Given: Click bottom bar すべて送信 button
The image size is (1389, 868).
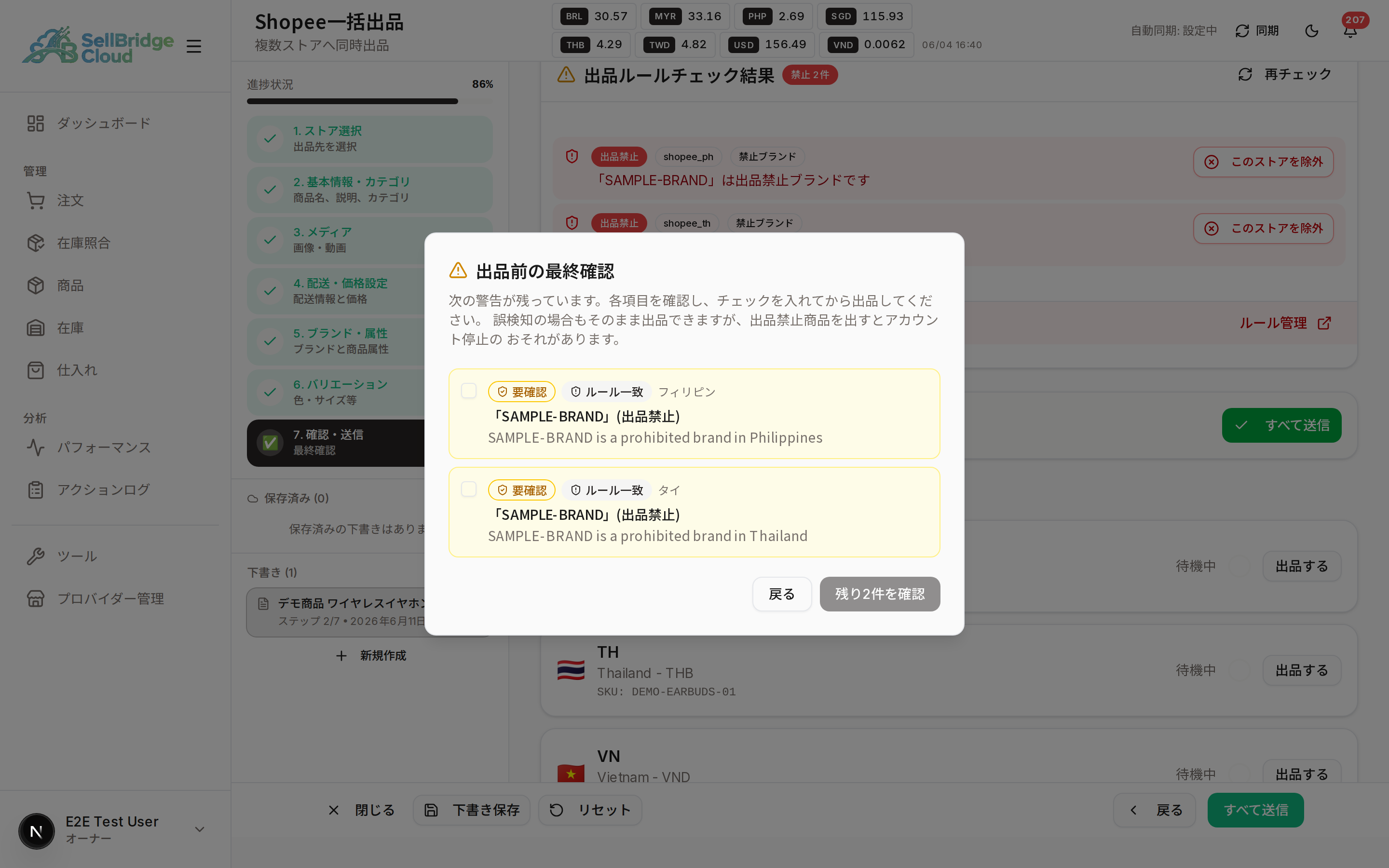Looking at the screenshot, I should tap(1255, 810).
